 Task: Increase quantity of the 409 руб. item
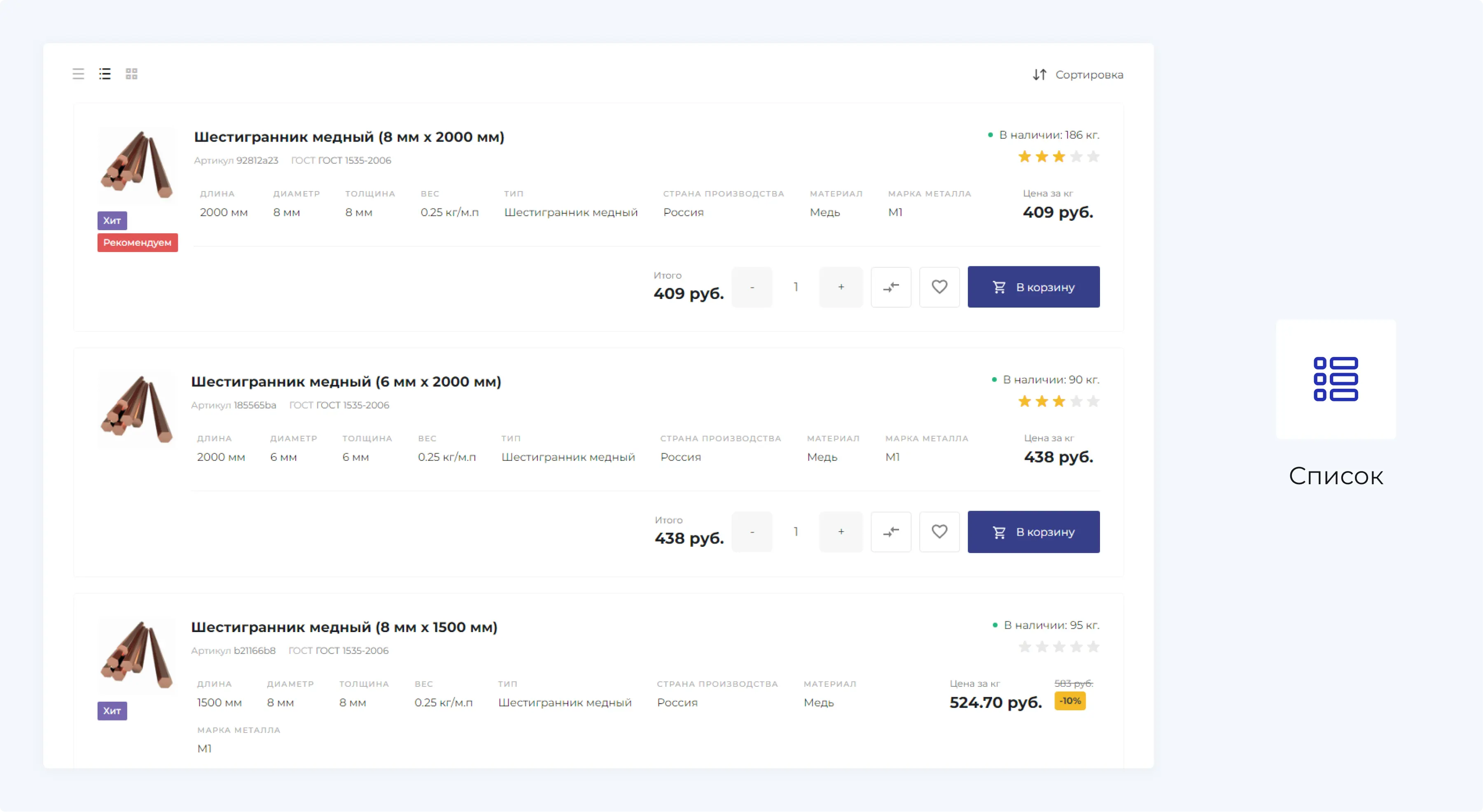[841, 287]
